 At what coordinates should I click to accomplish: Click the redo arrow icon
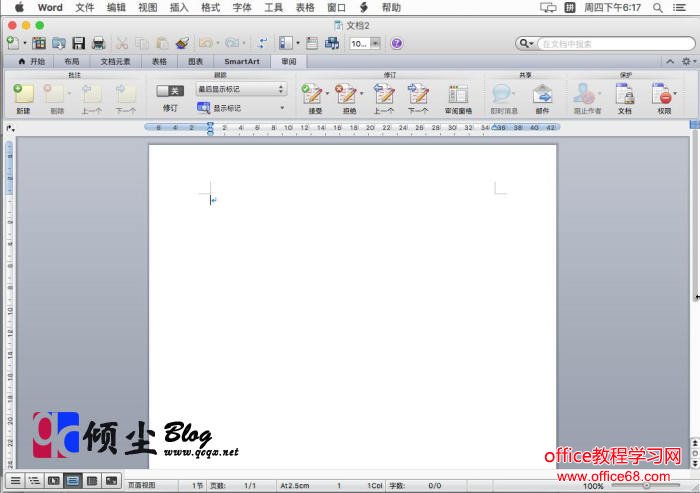tap(232, 43)
